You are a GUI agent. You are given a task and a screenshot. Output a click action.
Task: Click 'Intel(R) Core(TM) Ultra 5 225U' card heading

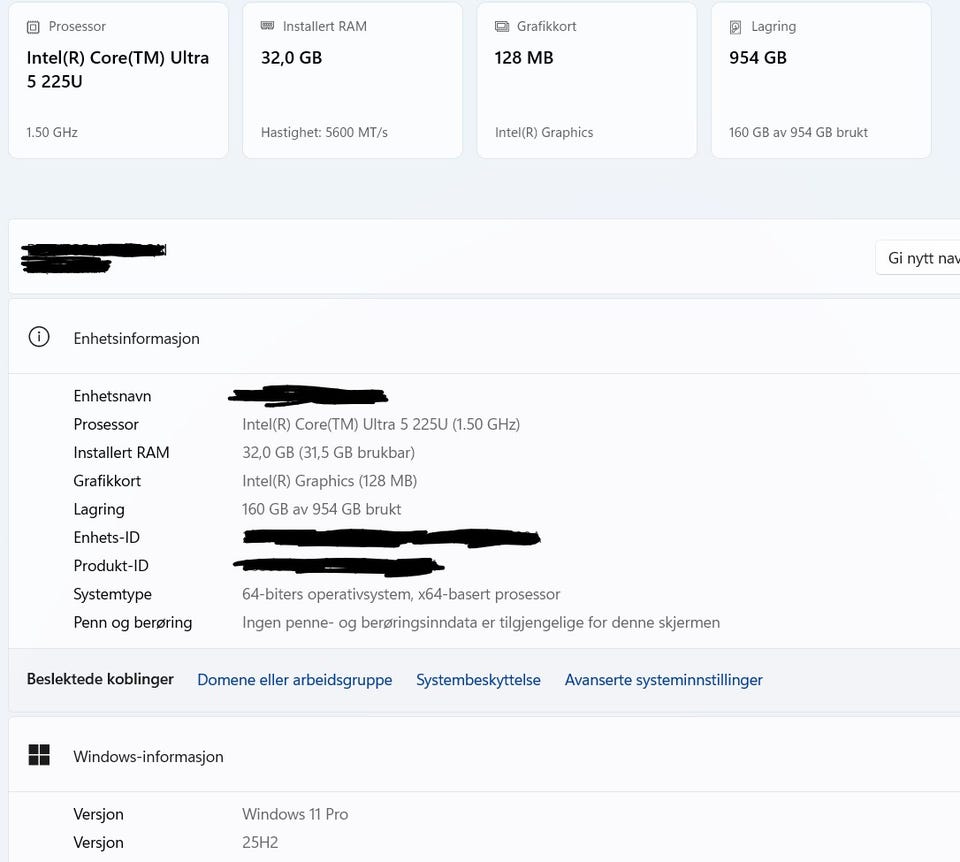[x=118, y=69]
